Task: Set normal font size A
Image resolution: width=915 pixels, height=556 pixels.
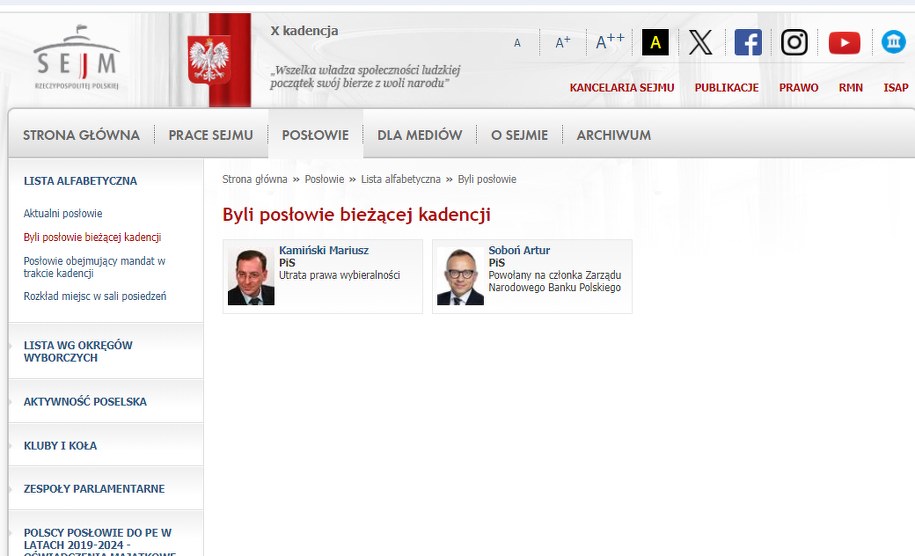Action: coord(517,43)
